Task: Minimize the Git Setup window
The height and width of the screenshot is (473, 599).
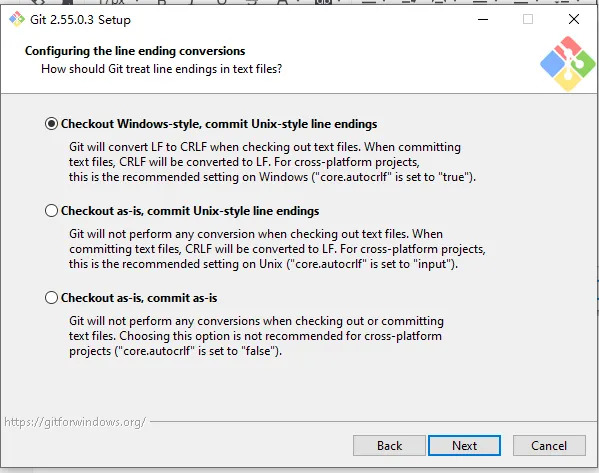Action: [x=483, y=19]
